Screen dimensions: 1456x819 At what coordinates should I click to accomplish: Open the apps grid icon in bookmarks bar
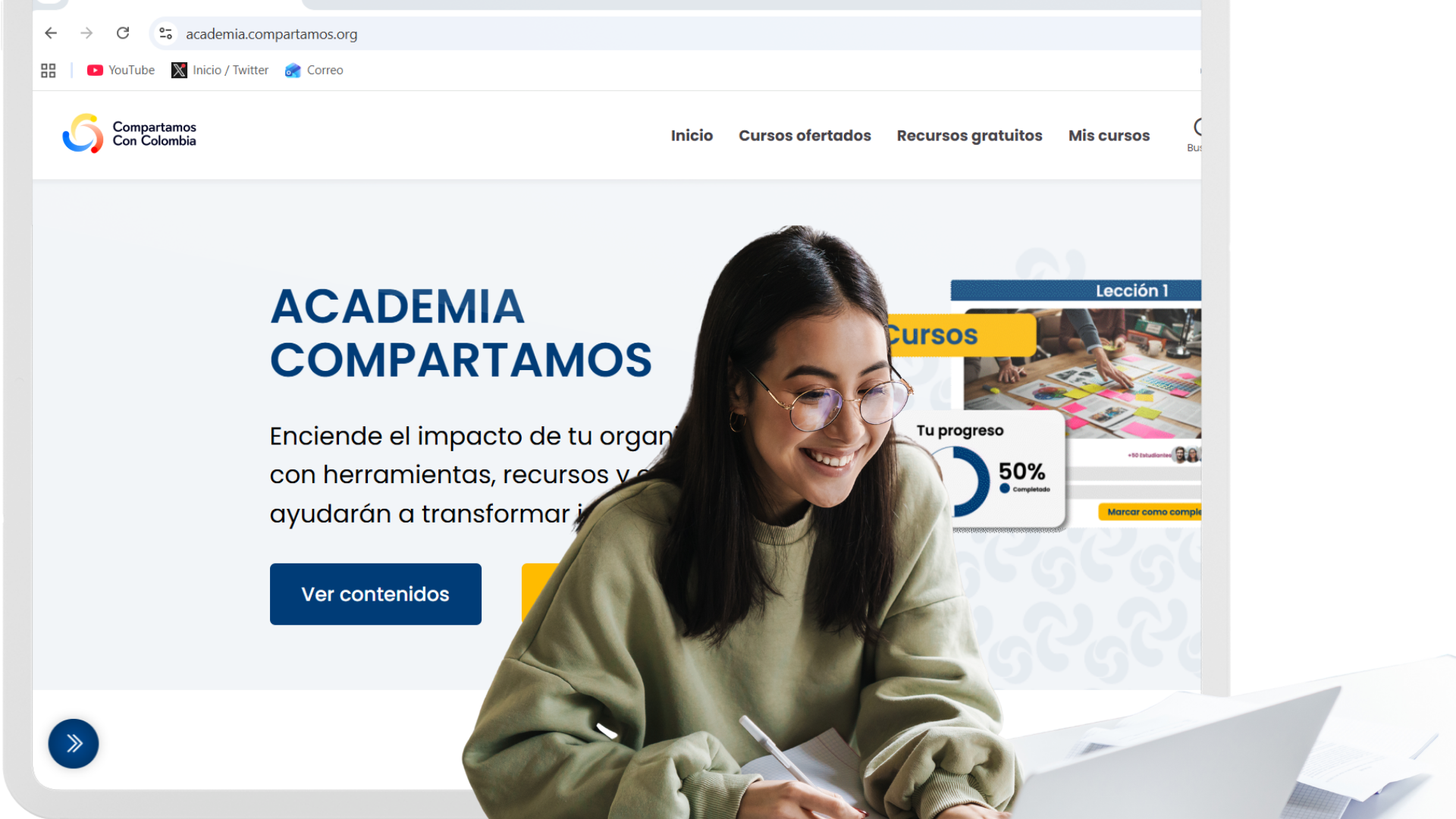49,71
